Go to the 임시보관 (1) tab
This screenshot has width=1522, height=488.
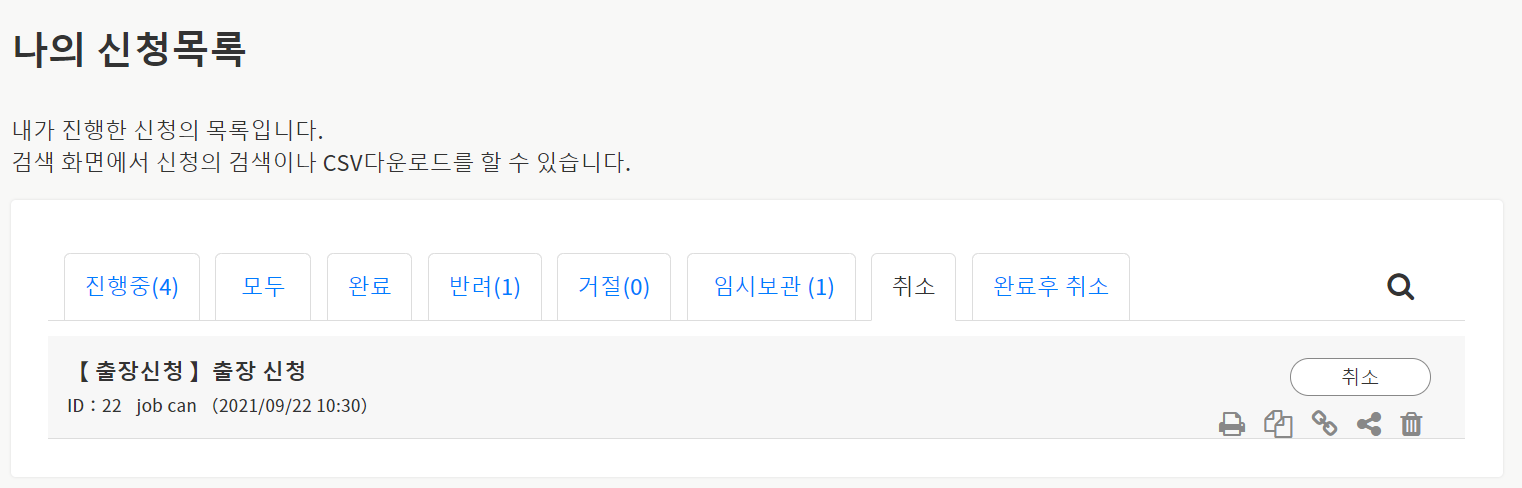(x=773, y=287)
